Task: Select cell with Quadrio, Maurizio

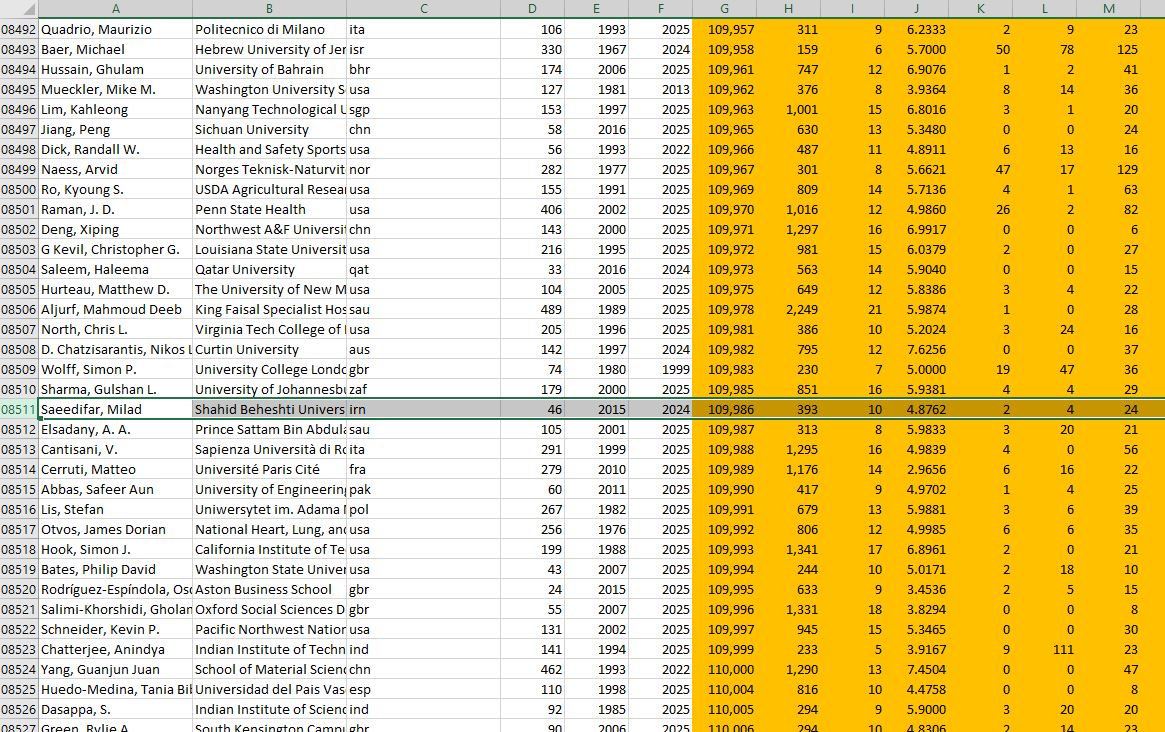Action: 114,29
